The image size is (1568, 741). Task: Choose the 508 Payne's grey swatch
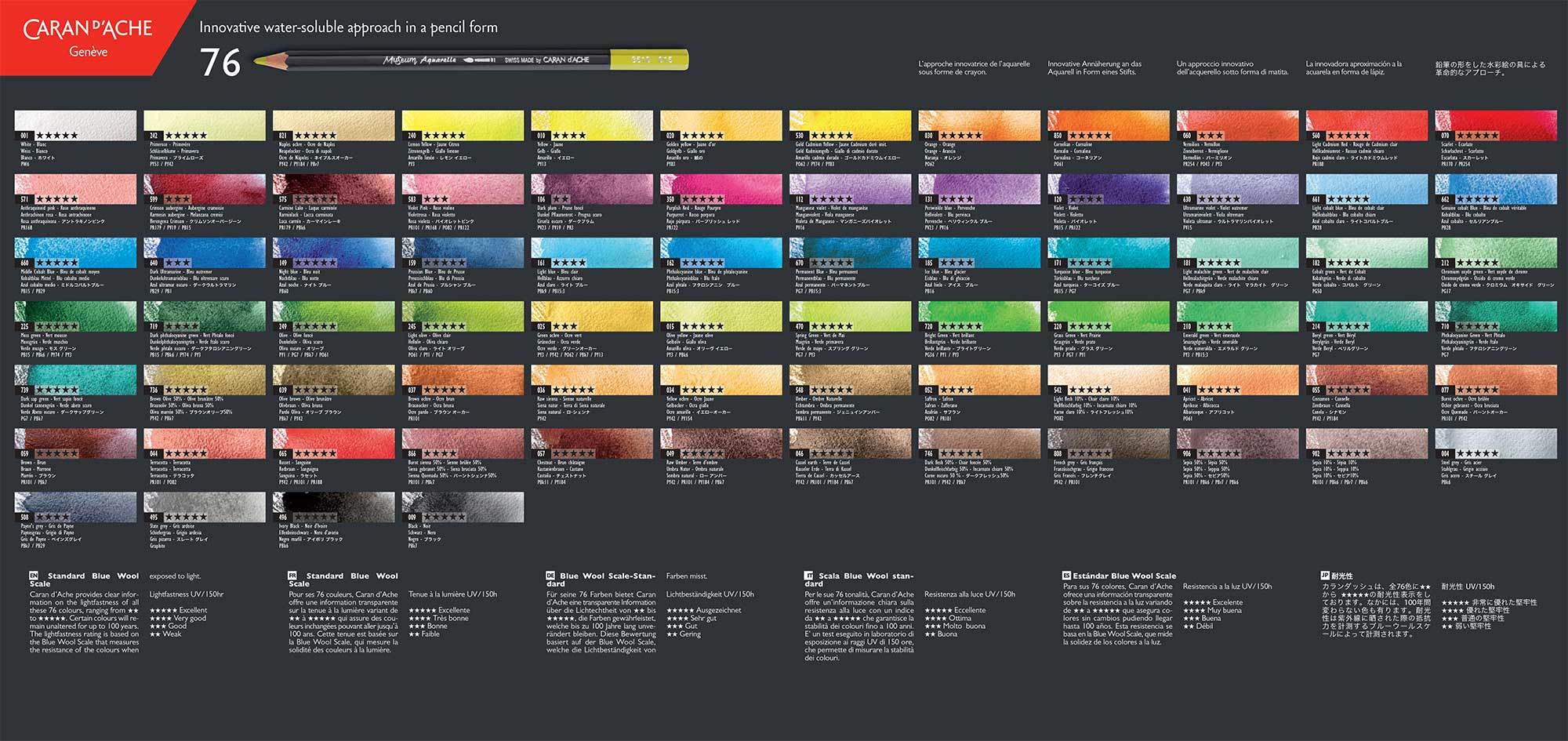click(x=75, y=507)
